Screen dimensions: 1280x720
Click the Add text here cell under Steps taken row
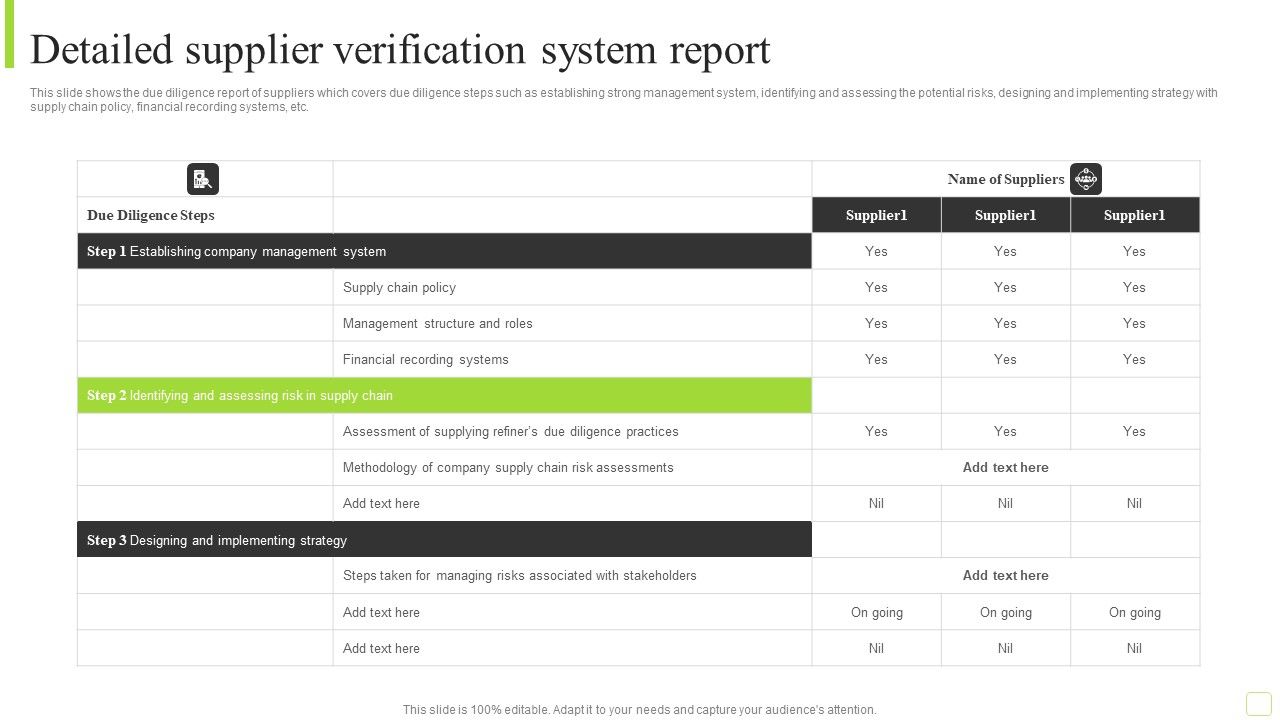(x=1005, y=575)
